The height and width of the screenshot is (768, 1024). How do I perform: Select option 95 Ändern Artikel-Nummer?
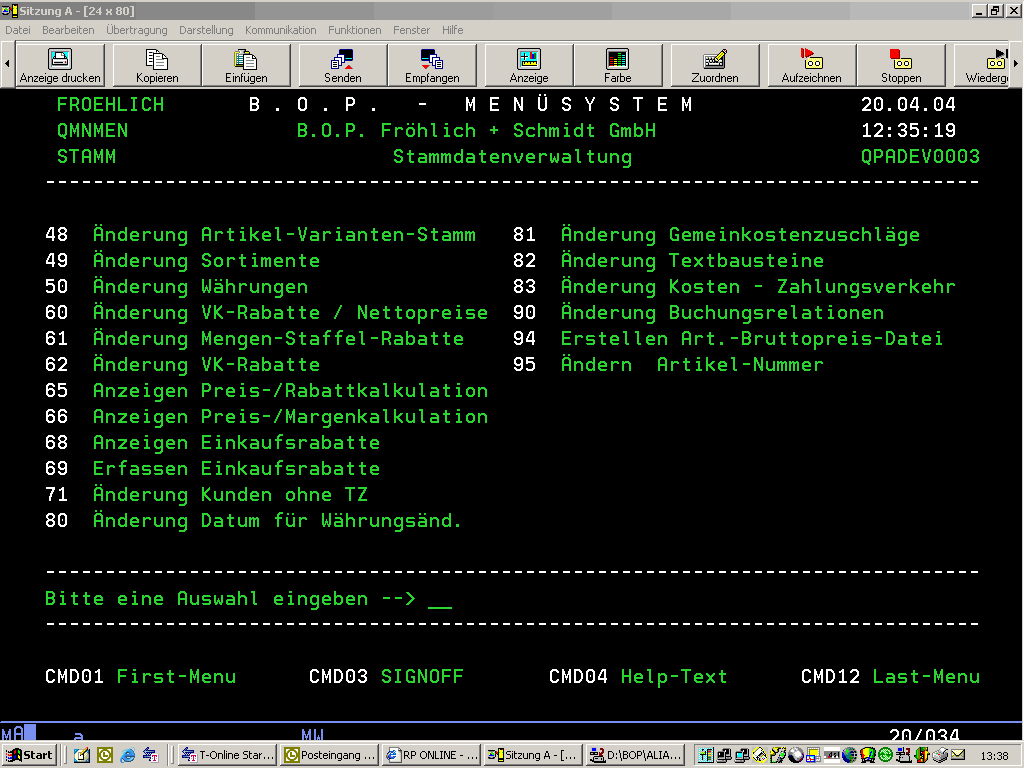click(x=668, y=364)
